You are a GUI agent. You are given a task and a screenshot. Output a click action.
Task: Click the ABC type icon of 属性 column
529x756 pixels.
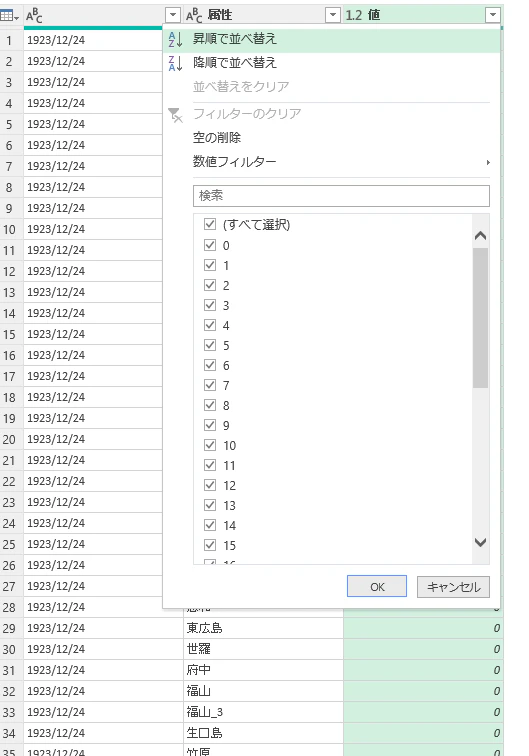tap(194, 16)
